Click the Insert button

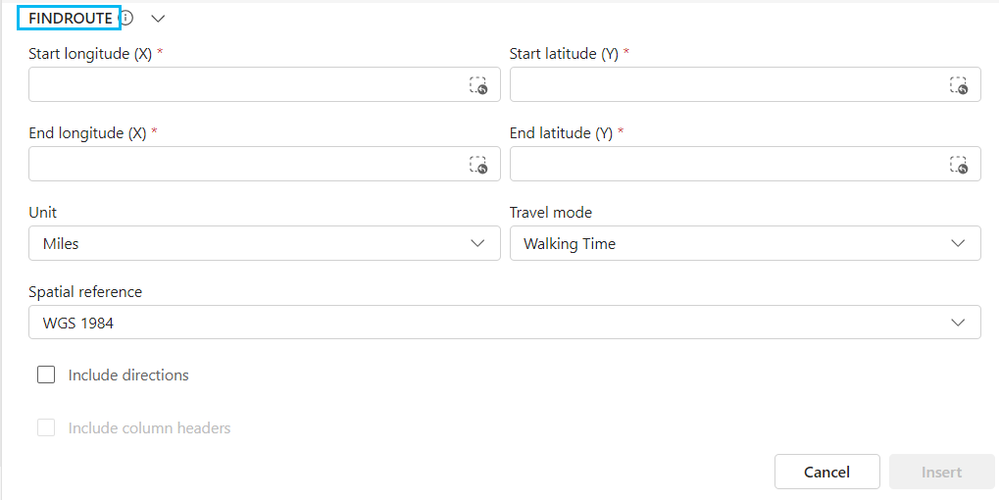coord(942,472)
